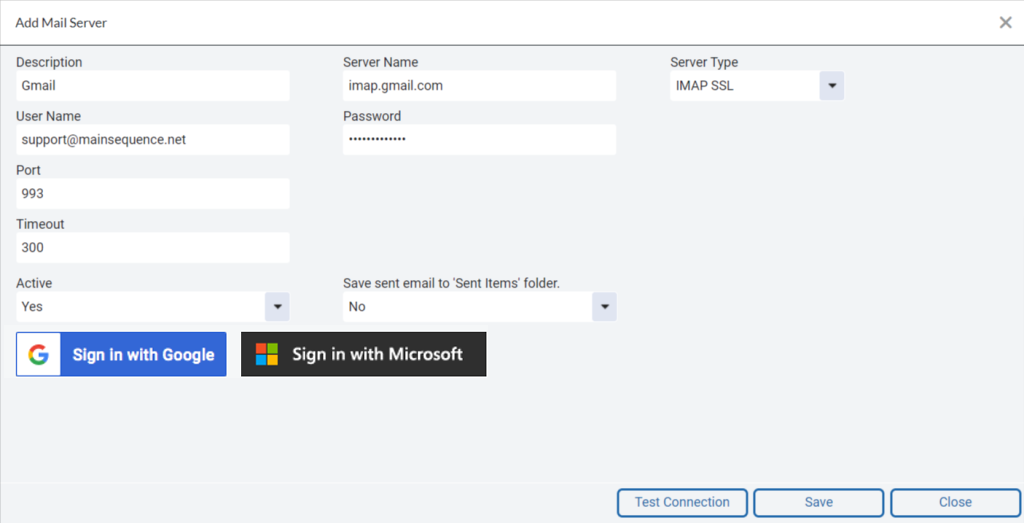The width and height of the screenshot is (1024, 523).
Task: Click the Sent Items value showing No
Action: point(467,307)
